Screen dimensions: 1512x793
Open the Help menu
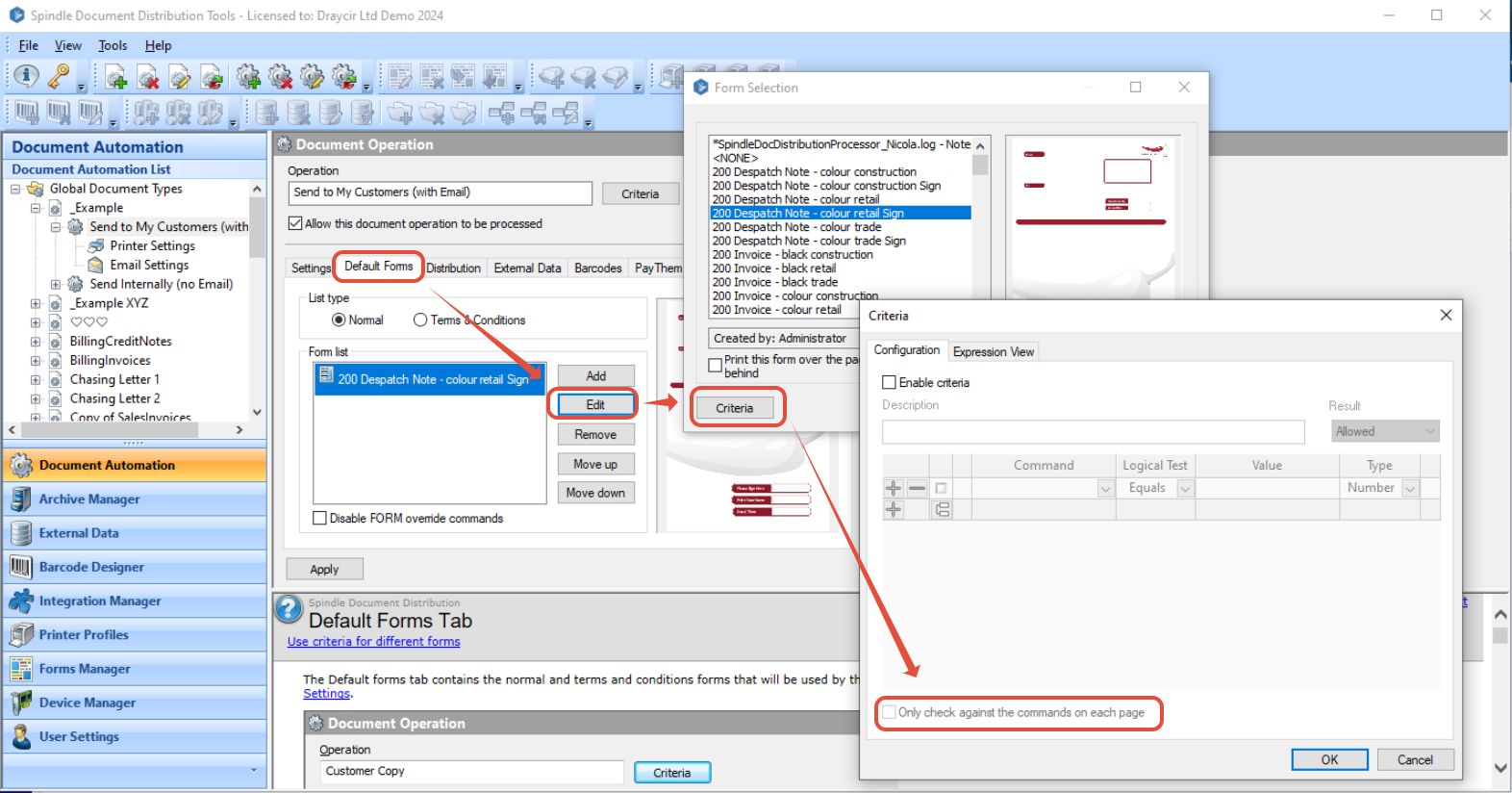tap(159, 45)
